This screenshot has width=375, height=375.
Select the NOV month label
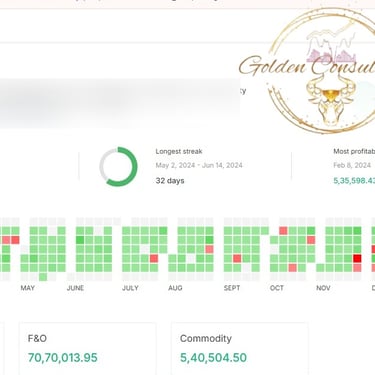point(323,288)
